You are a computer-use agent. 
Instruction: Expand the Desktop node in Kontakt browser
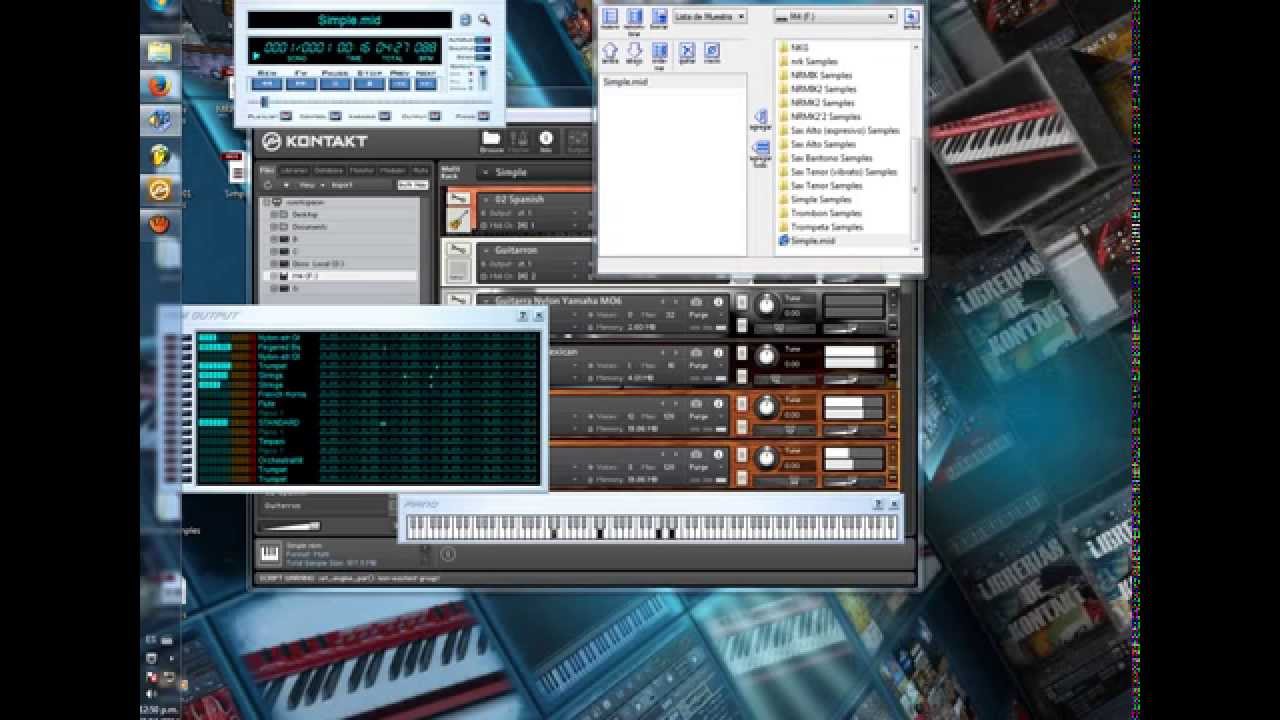(x=273, y=214)
